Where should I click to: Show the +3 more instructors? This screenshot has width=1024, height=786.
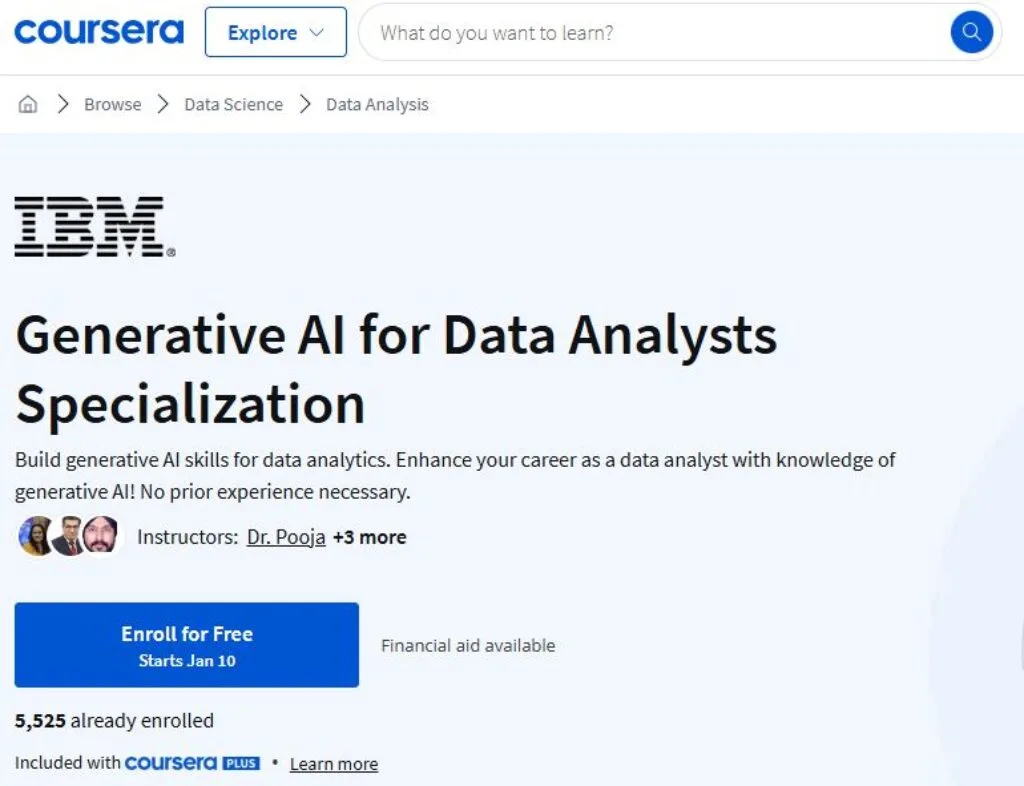pyautogui.click(x=369, y=537)
